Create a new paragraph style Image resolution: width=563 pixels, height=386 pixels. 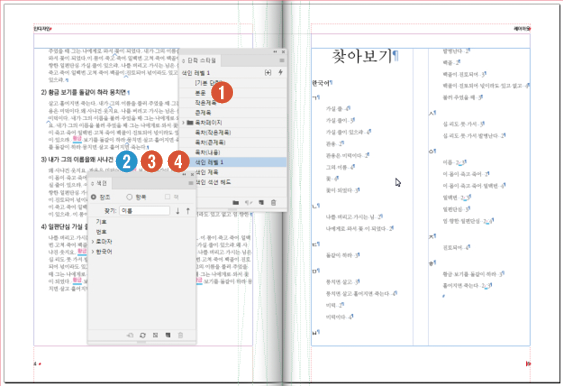click(x=261, y=203)
